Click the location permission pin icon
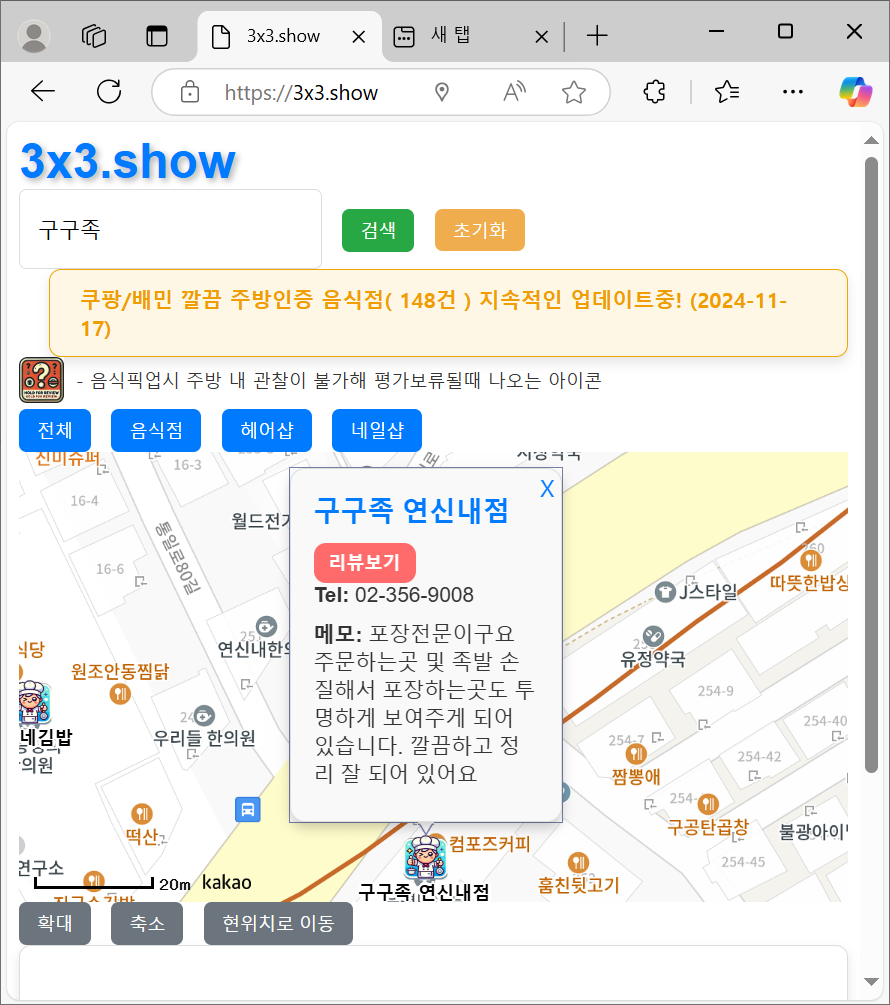The image size is (890, 1005). [x=442, y=93]
